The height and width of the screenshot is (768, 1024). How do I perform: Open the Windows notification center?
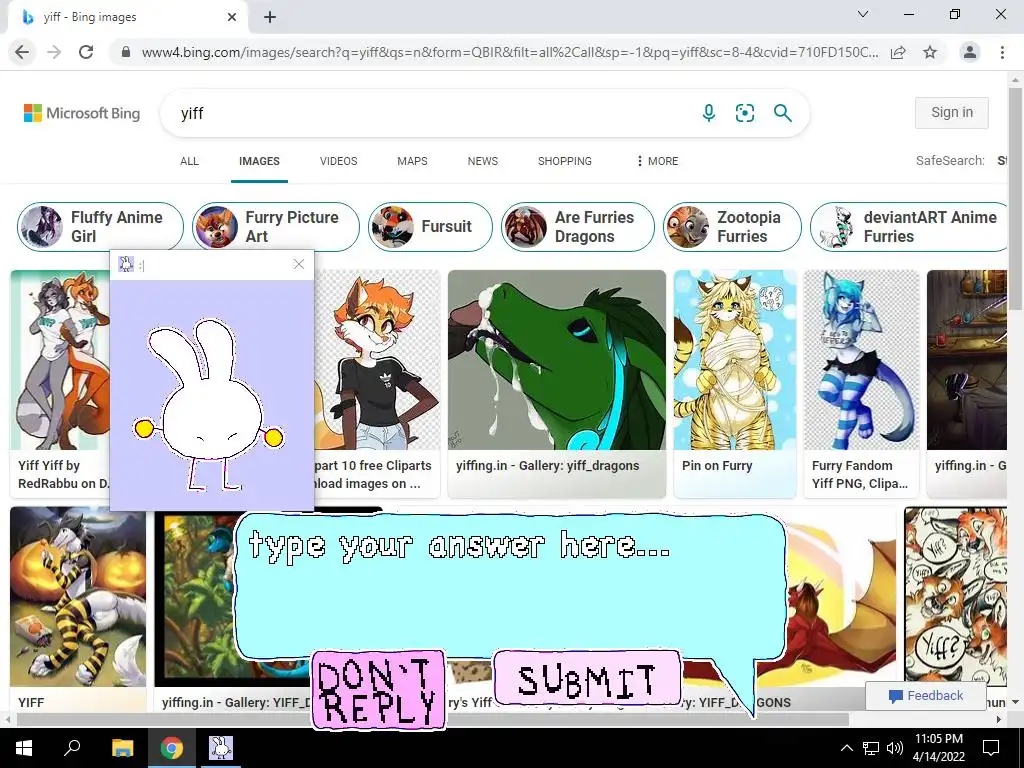click(x=991, y=748)
